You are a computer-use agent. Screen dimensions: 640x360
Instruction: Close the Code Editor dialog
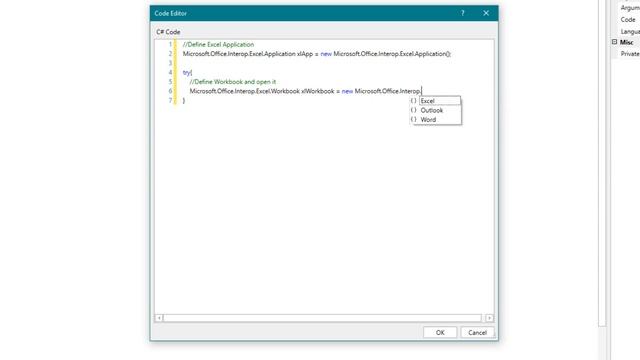coord(486,13)
